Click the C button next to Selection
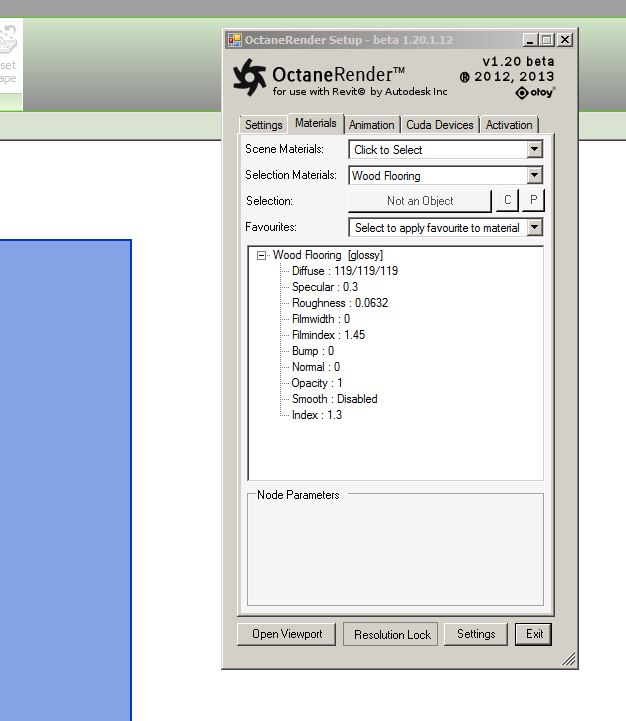 point(508,200)
